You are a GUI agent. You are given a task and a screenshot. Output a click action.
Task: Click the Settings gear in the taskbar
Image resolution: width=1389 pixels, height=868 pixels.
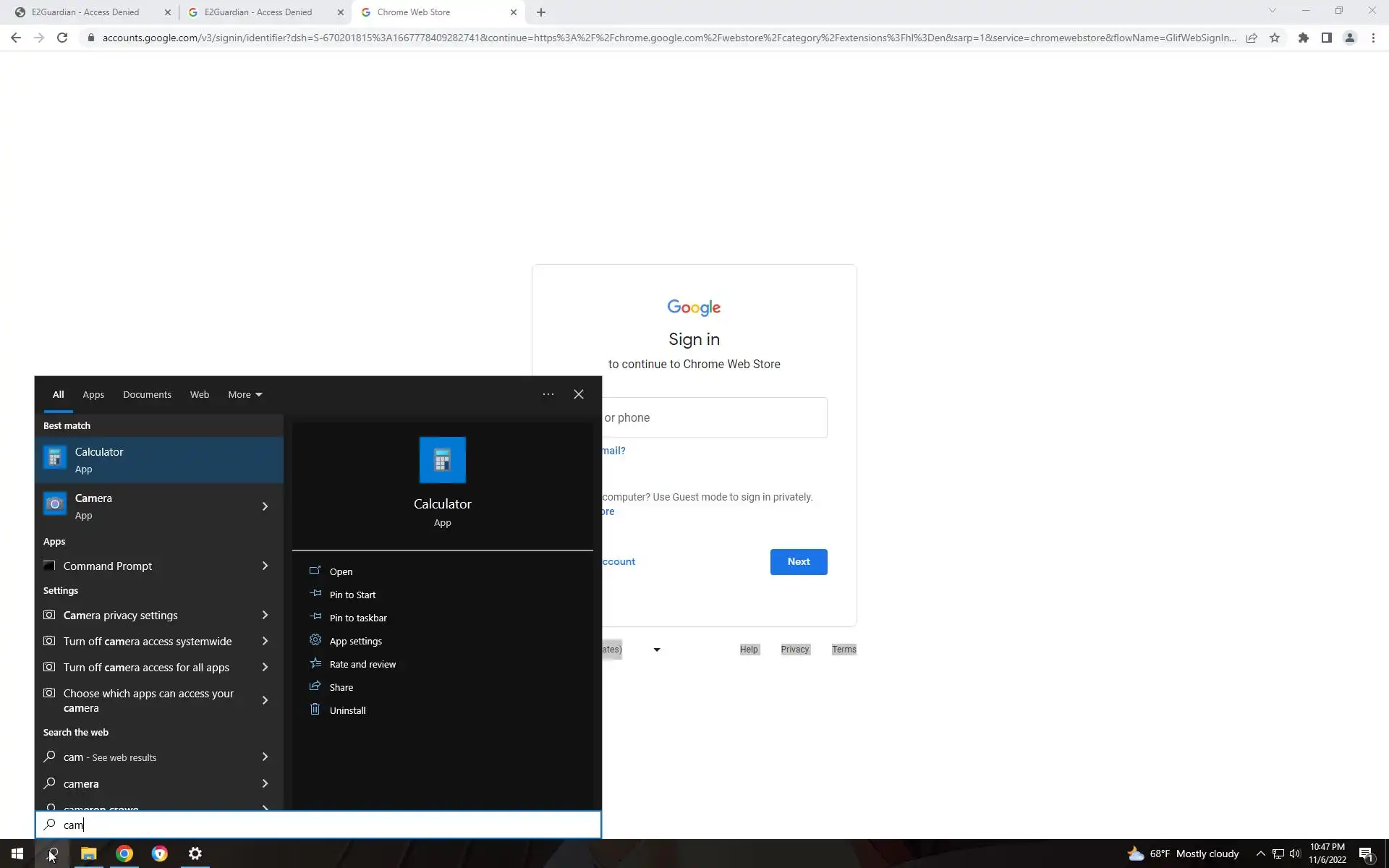tap(195, 854)
